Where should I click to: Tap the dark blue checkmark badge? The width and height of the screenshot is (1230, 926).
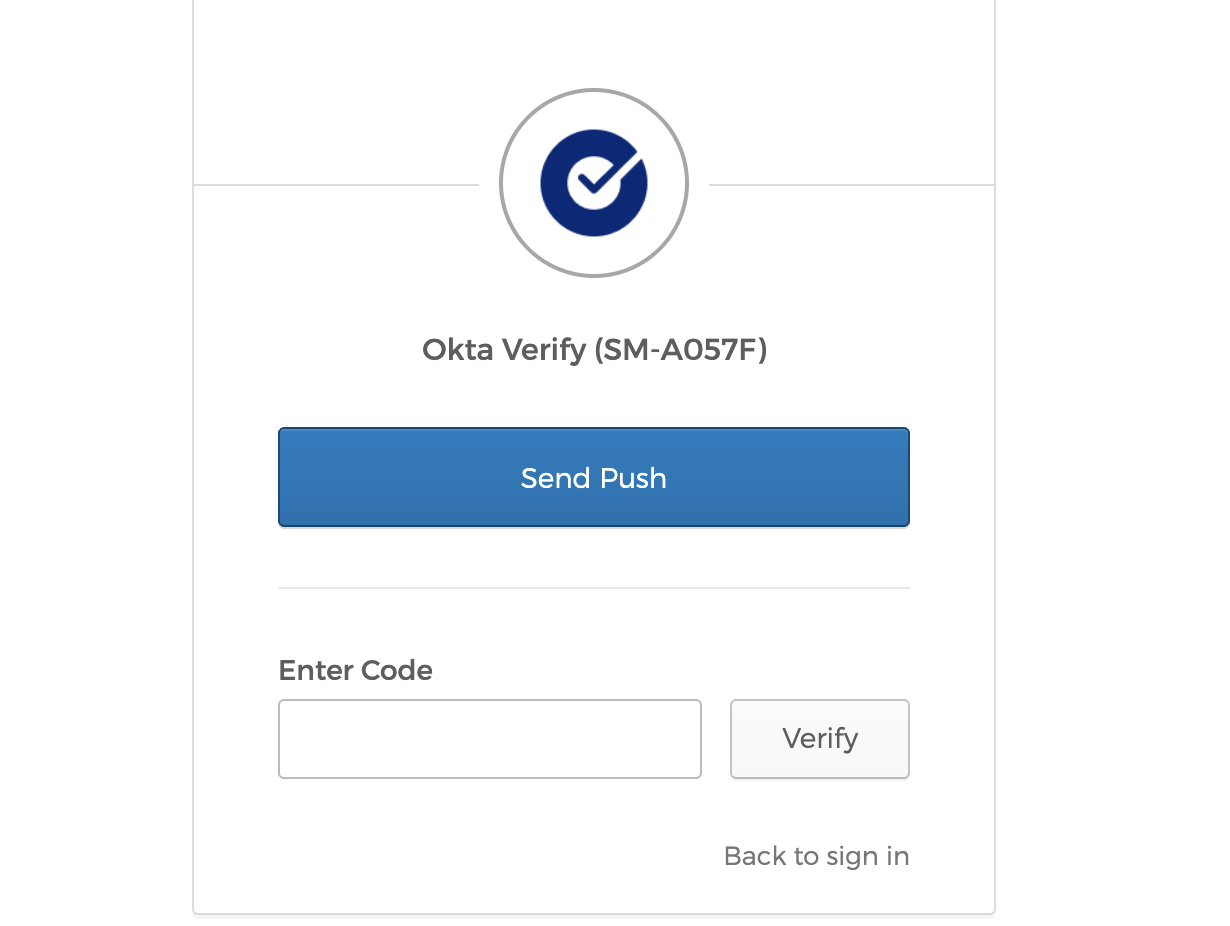tap(594, 183)
